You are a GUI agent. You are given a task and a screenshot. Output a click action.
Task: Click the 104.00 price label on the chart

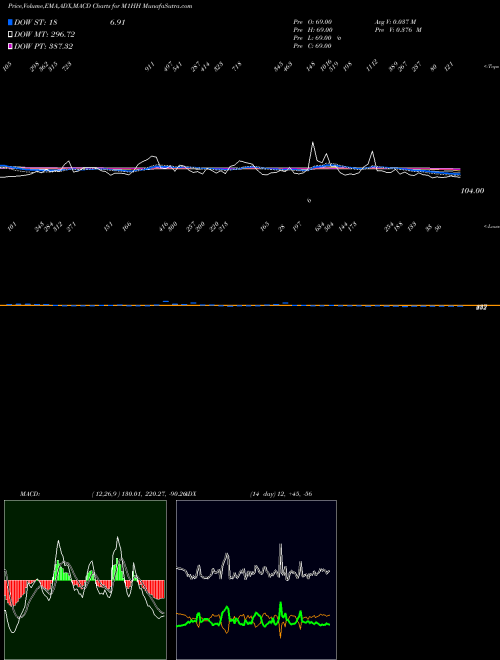tap(472, 191)
